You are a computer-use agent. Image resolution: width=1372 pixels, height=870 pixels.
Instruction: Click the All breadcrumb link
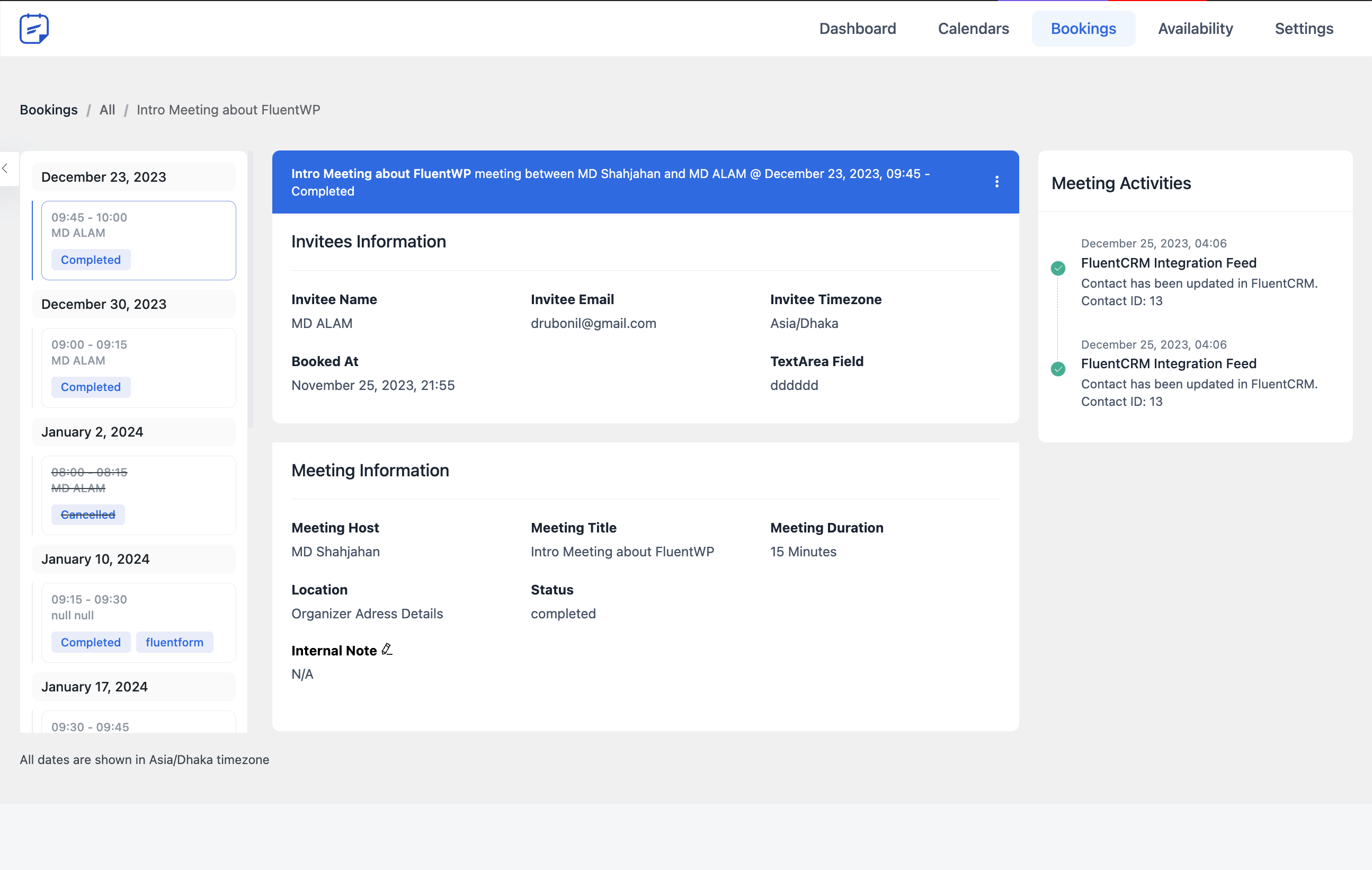point(107,109)
